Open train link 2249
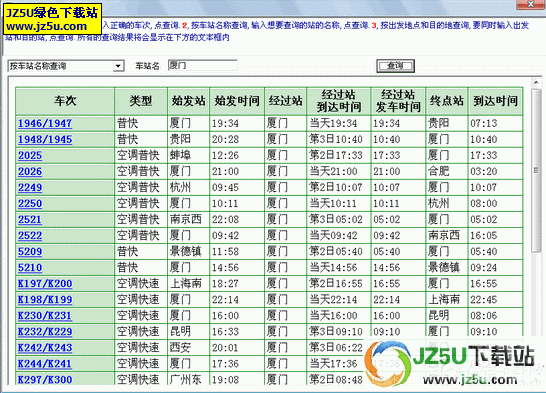 (30, 187)
